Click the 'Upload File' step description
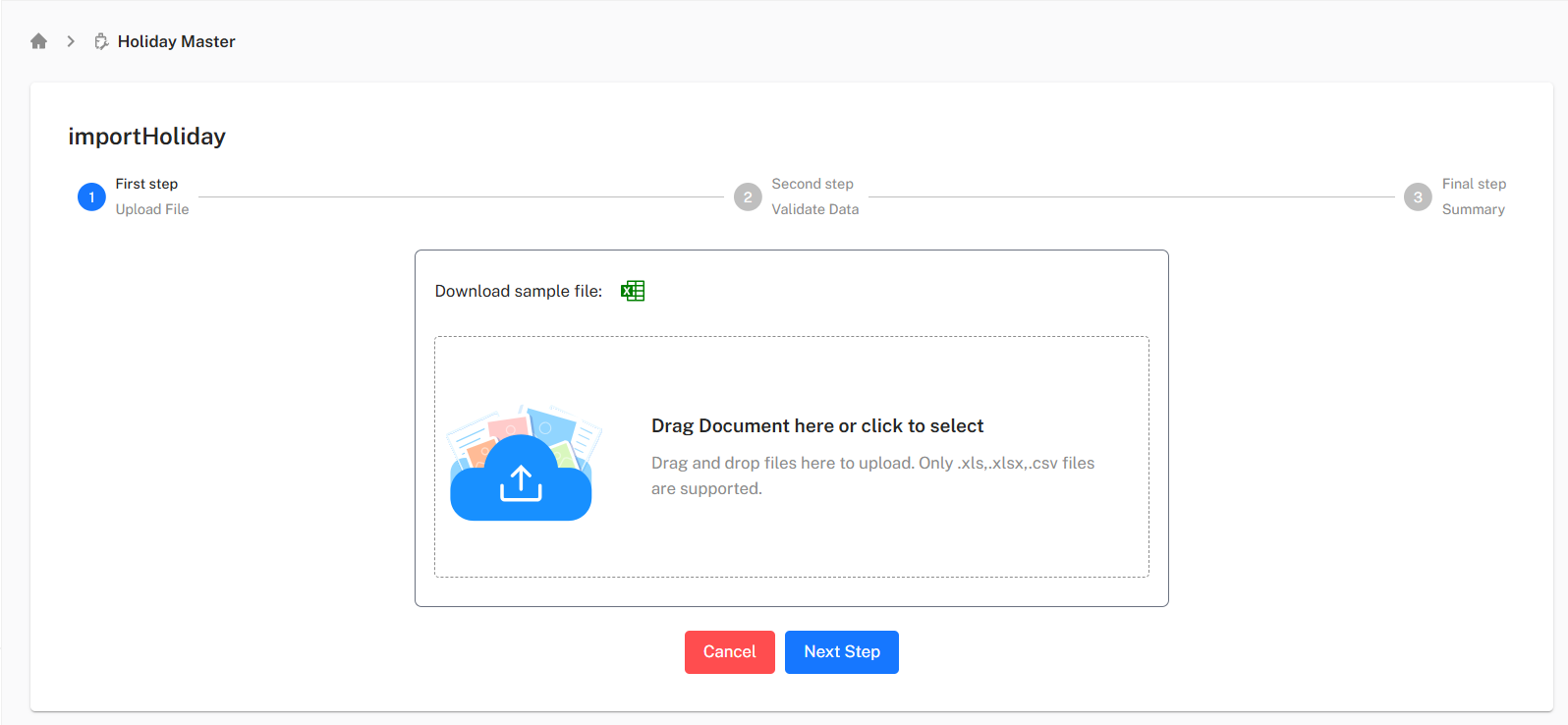Viewport: 1568px width, 725px height. click(152, 209)
